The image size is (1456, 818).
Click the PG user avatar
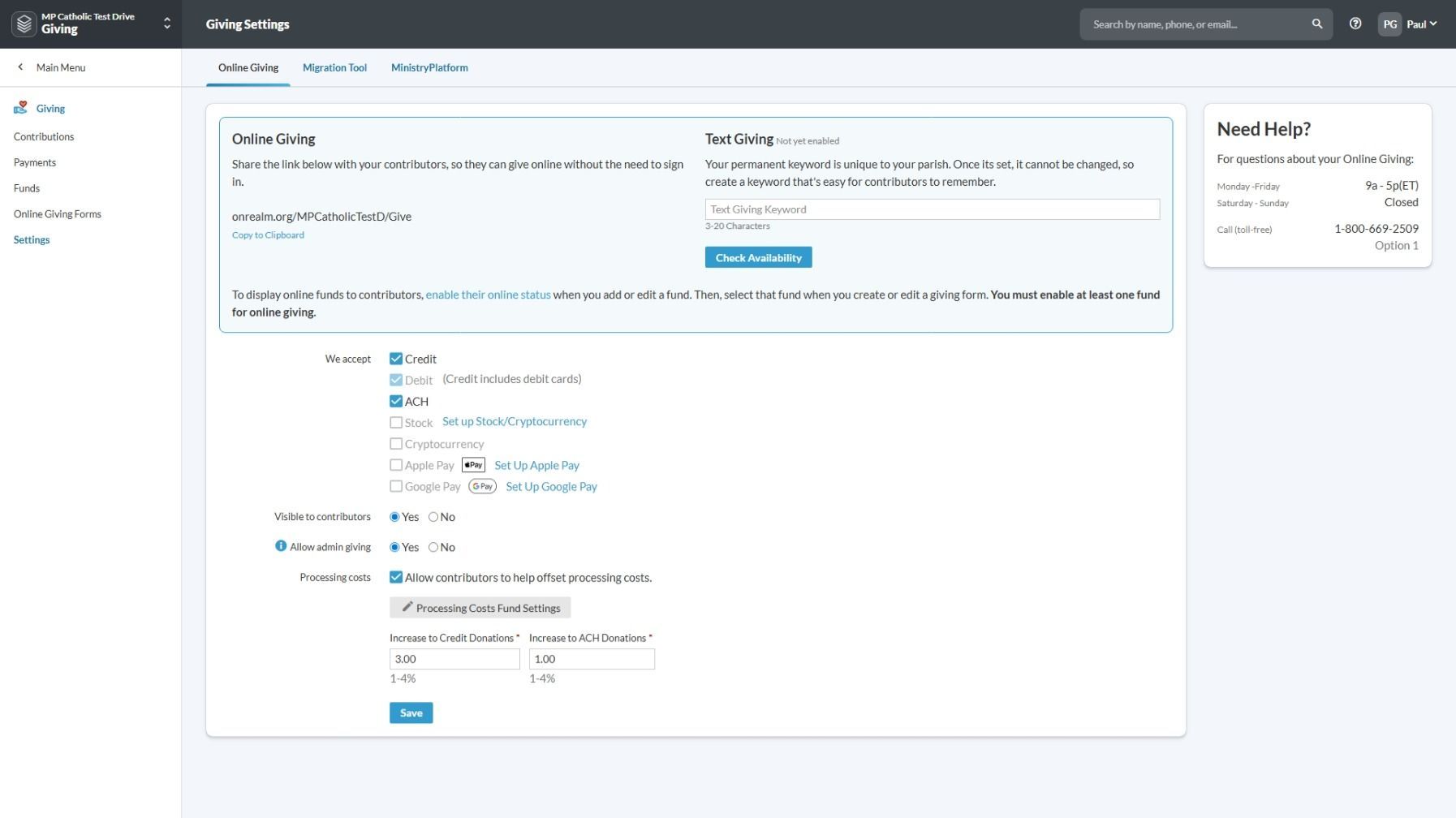(1389, 24)
